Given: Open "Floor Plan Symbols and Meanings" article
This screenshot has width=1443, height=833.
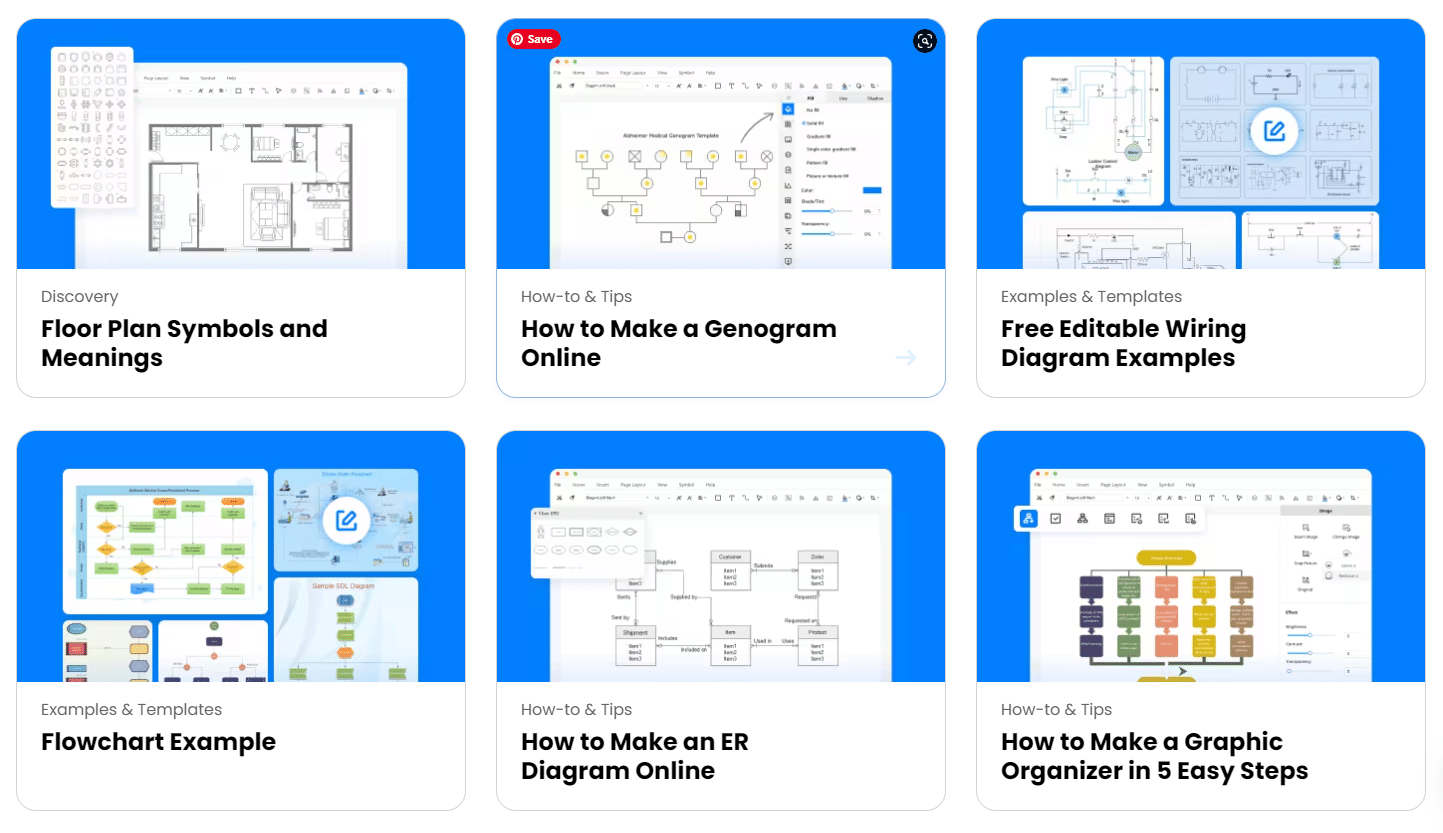Looking at the screenshot, I should tap(184, 343).
